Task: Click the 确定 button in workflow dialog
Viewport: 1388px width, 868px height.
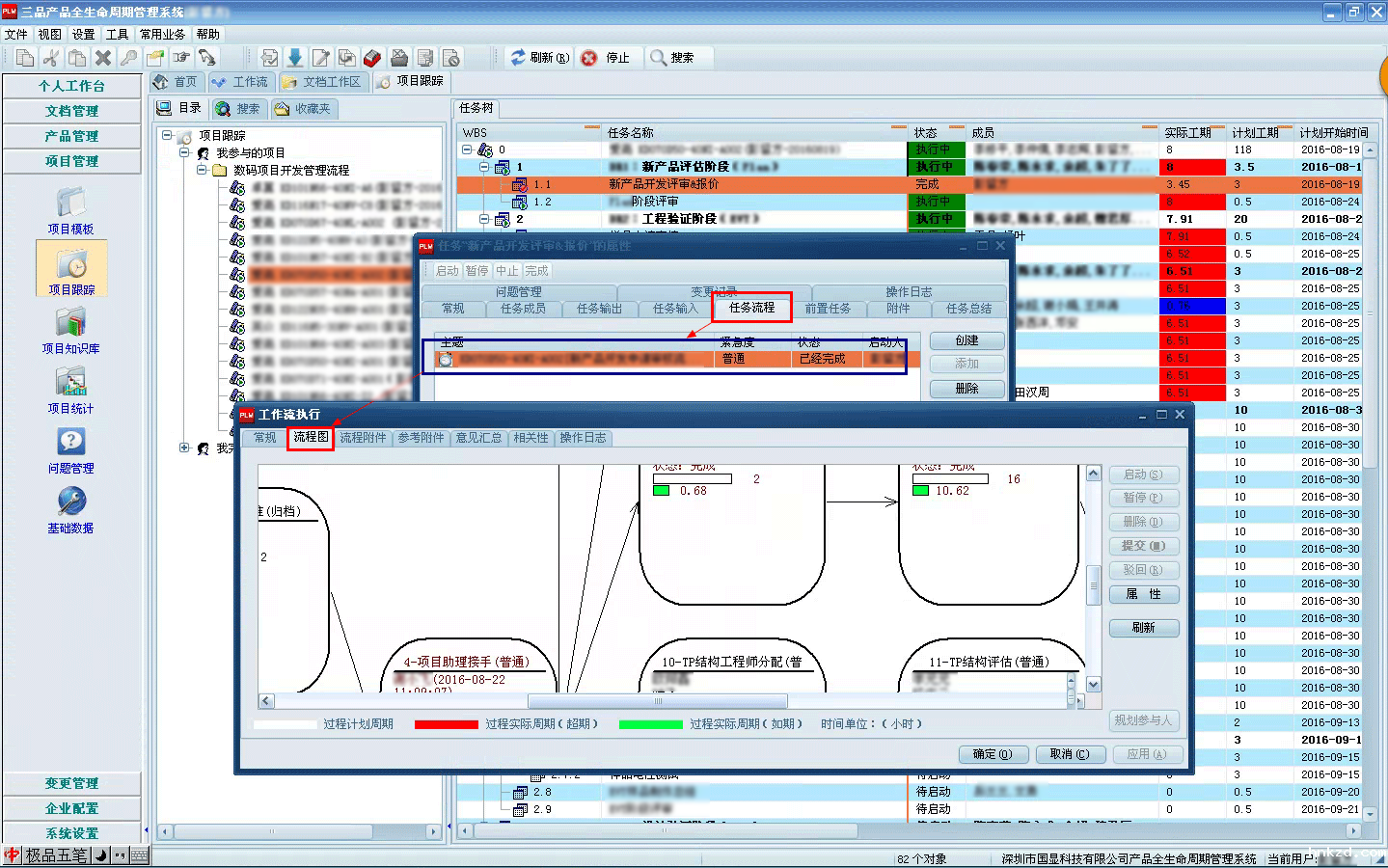Action: click(993, 754)
